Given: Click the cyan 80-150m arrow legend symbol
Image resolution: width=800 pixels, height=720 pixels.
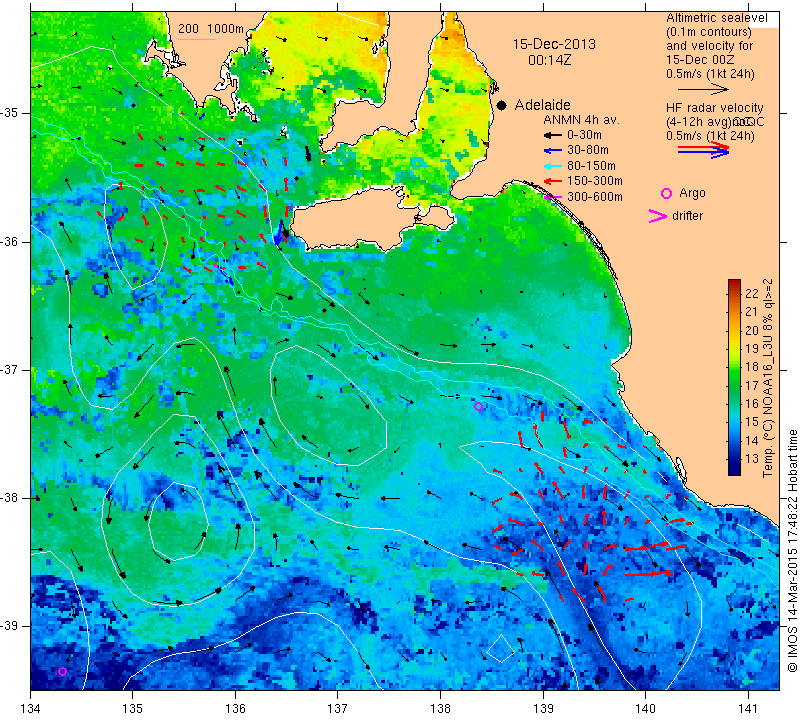Looking at the screenshot, I should tap(552, 166).
